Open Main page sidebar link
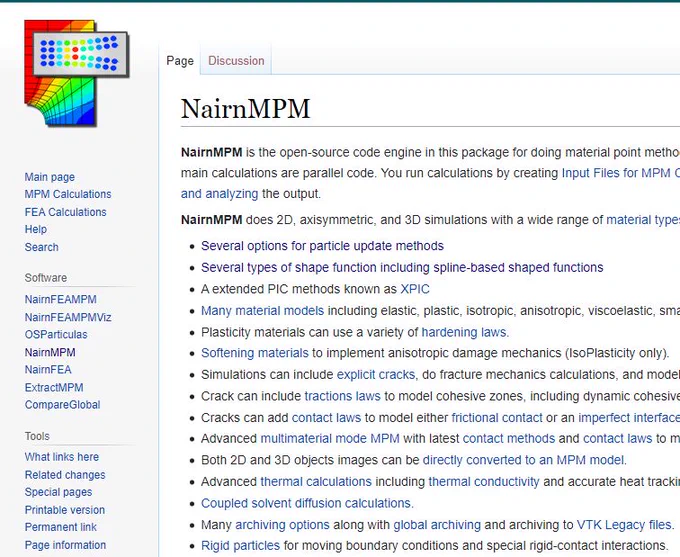 point(49,177)
